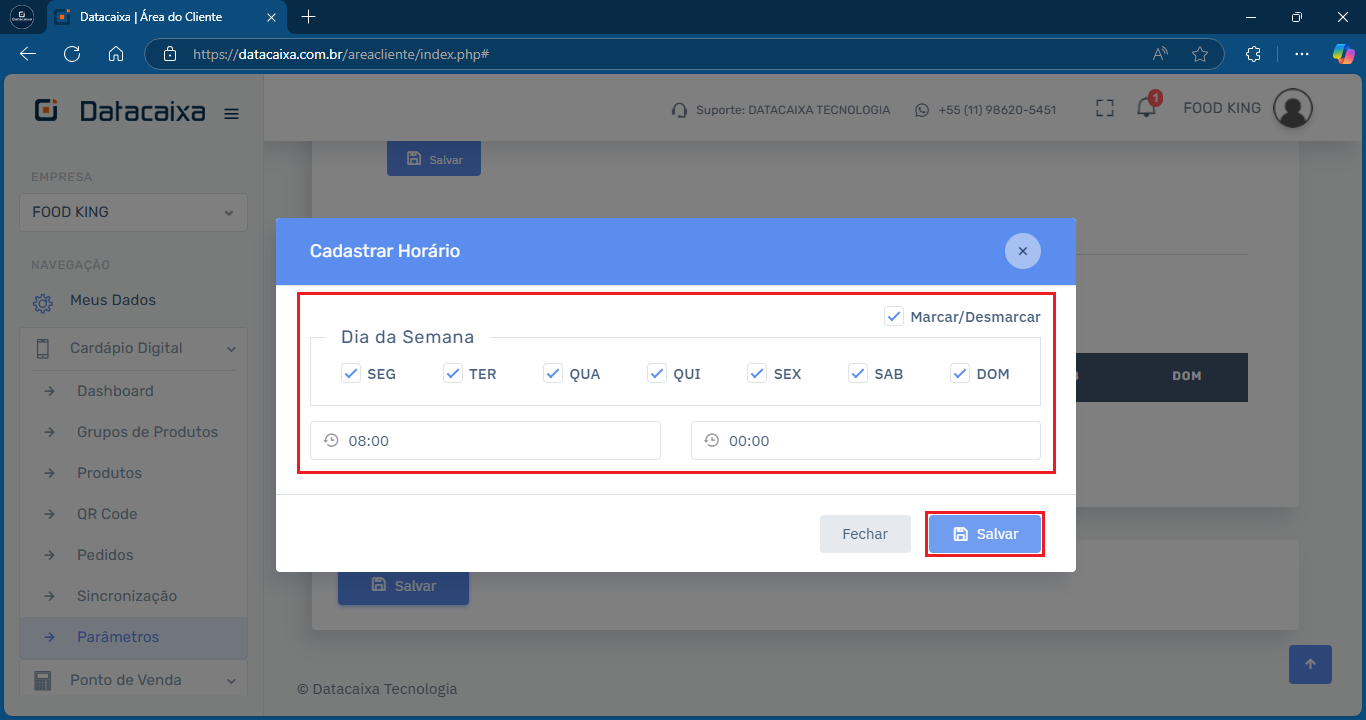Click the Meus Dados gear icon

point(42,302)
